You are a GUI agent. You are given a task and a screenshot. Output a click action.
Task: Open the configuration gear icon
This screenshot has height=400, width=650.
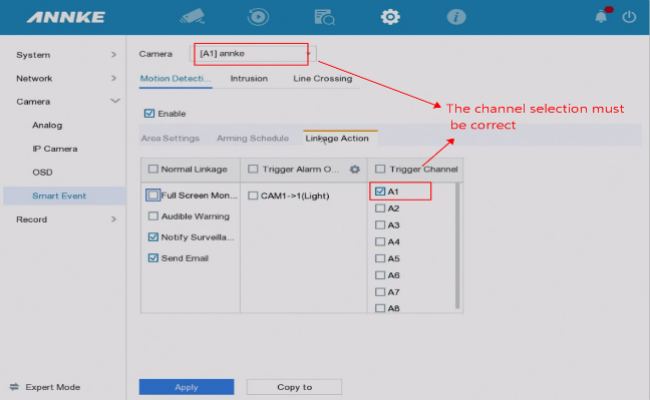(x=390, y=17)
